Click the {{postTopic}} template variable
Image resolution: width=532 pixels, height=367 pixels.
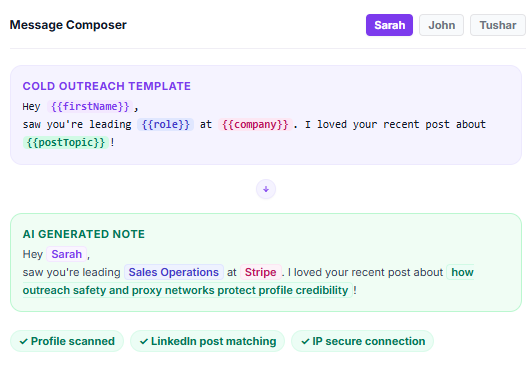point(66,142)
